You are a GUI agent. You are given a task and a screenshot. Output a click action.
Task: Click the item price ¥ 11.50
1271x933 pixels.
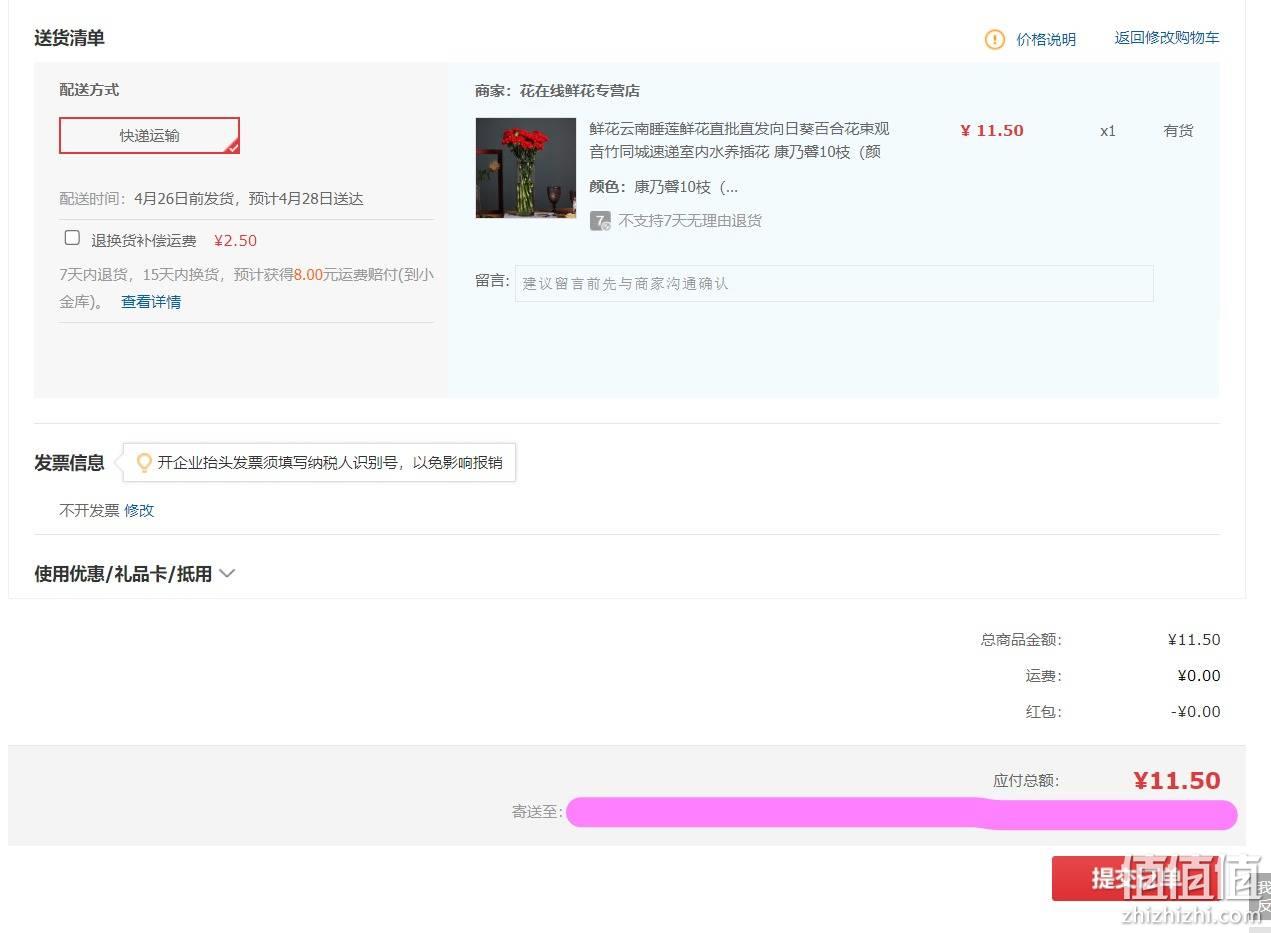992,130
